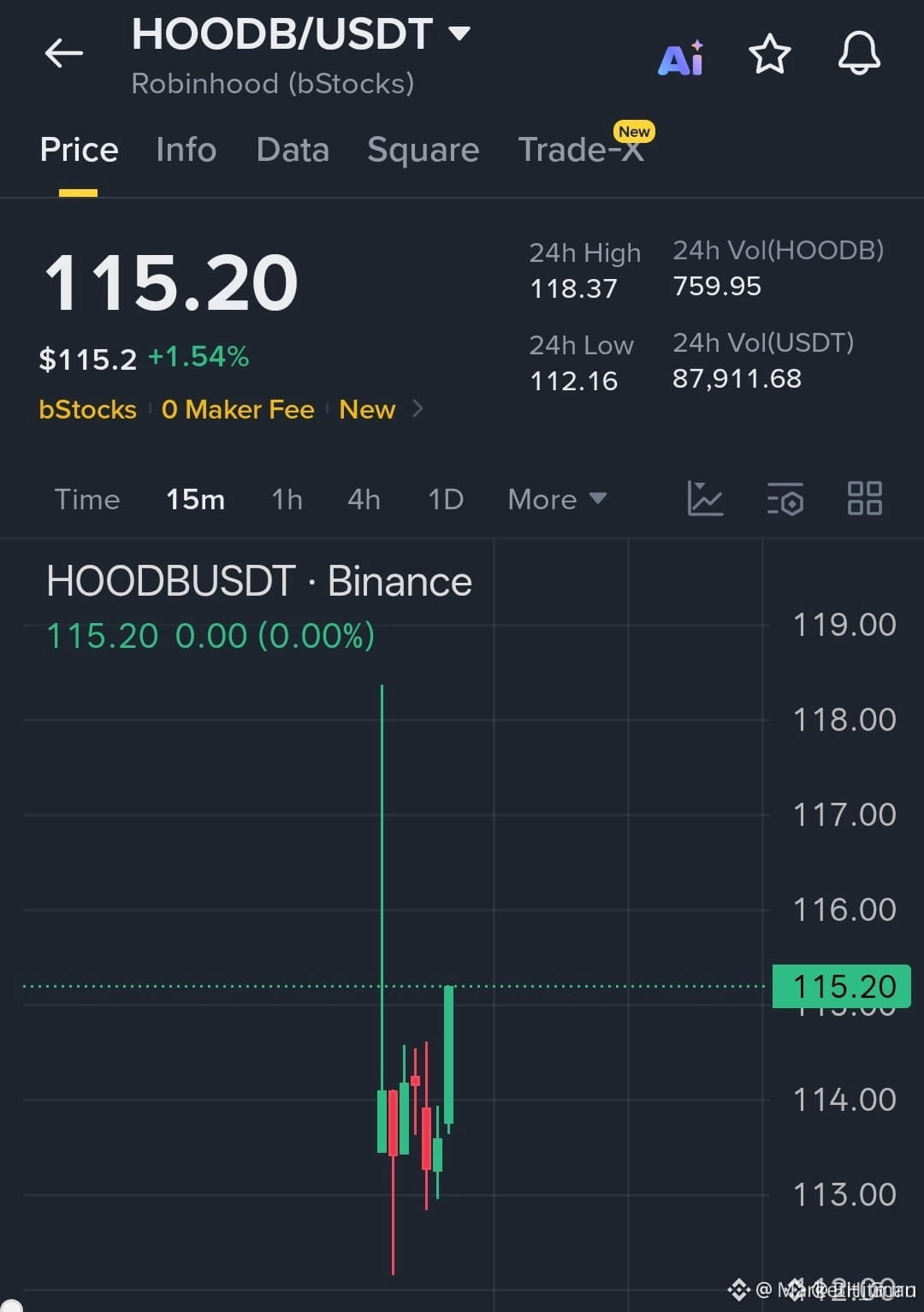Click the +1.54% change value
Image resolution: width=924 pixels, height=1312 pixels.
(x=198, y=357)
